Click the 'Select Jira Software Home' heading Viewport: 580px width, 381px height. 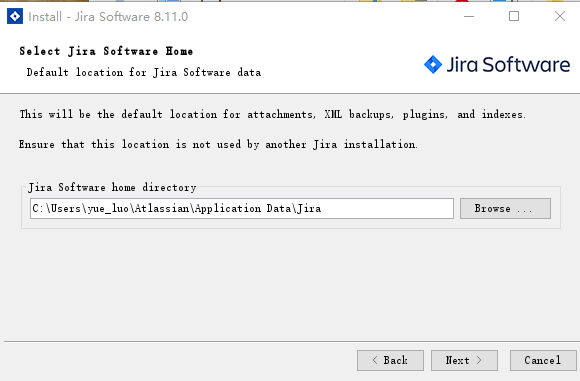pyautogui.click(x=106, y=51)
